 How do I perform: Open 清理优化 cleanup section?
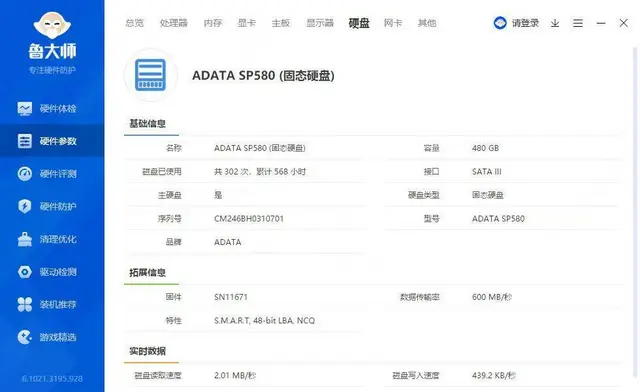click(52, 239)
